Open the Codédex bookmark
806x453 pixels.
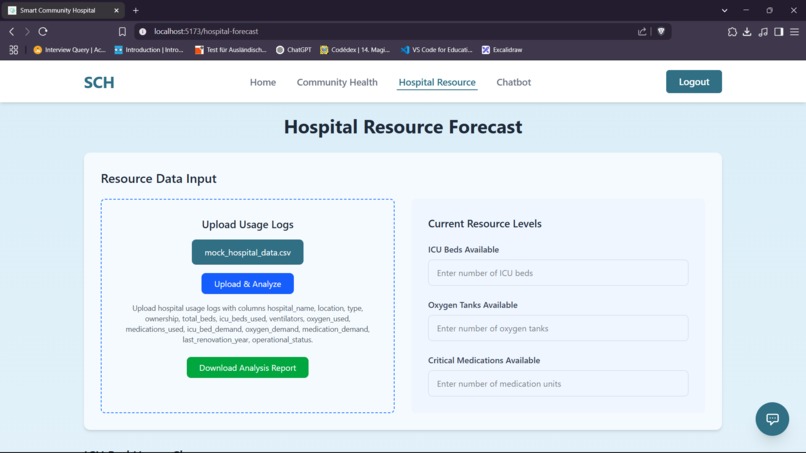pyautogui.click(x=355, y=50)
